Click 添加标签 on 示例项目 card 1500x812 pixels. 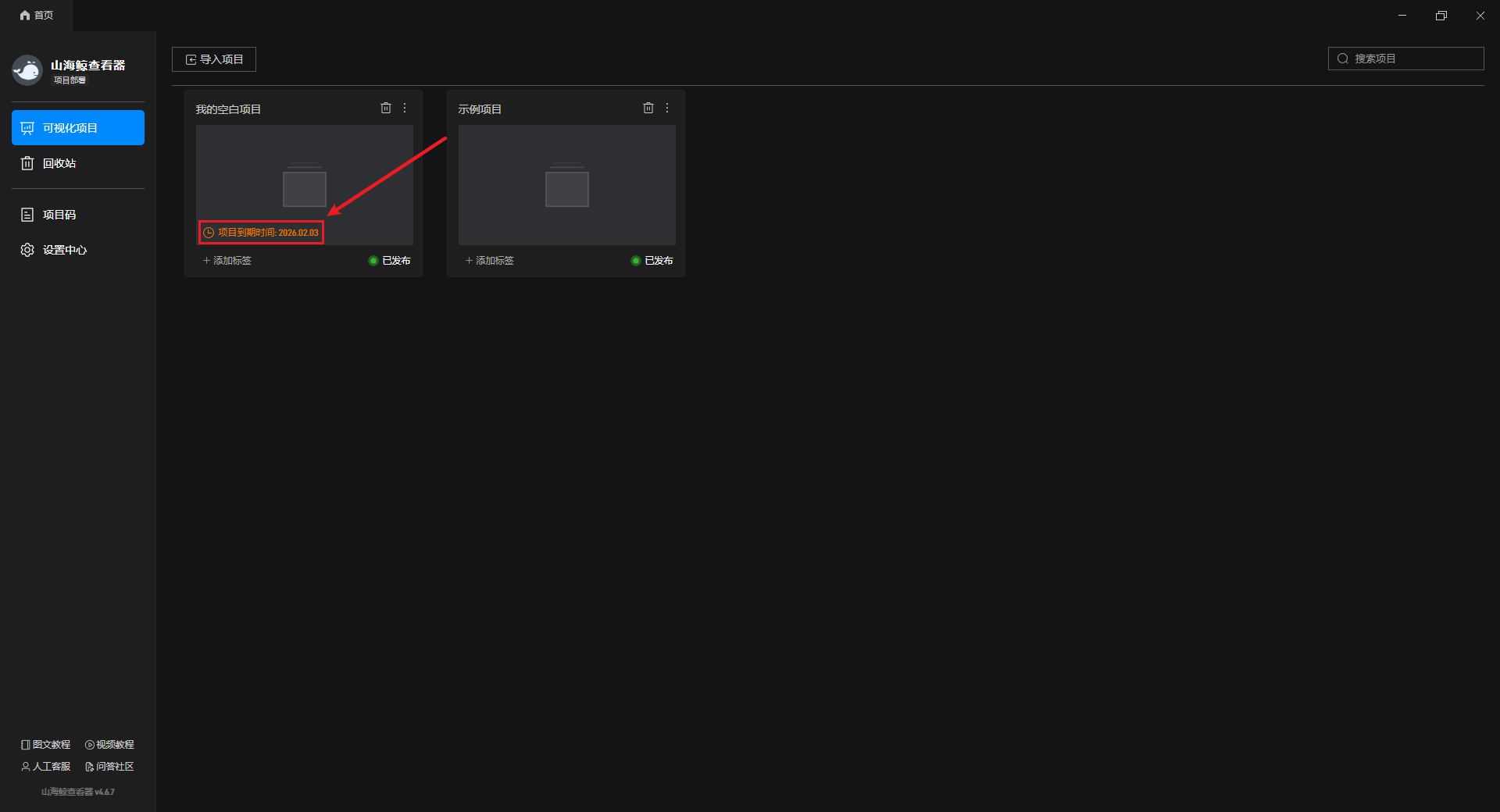click(490, 261)
